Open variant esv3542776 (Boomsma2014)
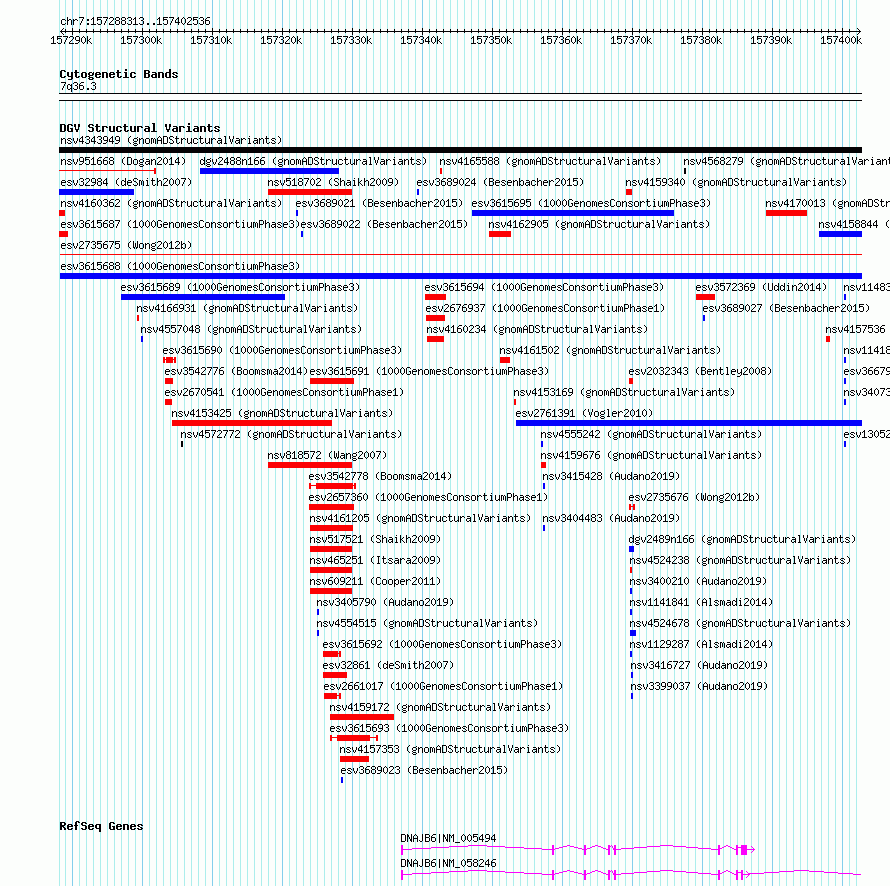 (236, 371)
